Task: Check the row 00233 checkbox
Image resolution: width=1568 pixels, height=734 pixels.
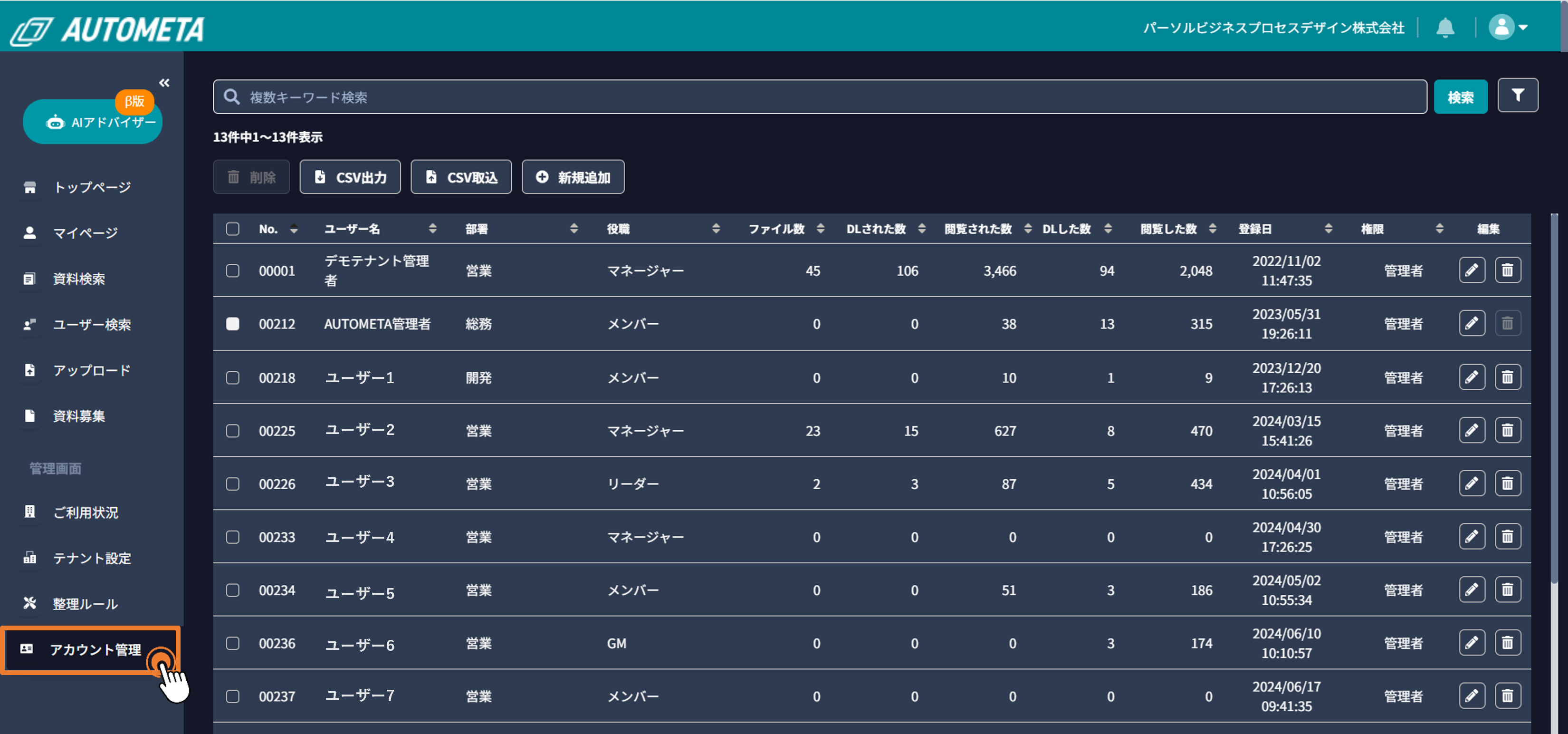Action: tap(232, 537)
